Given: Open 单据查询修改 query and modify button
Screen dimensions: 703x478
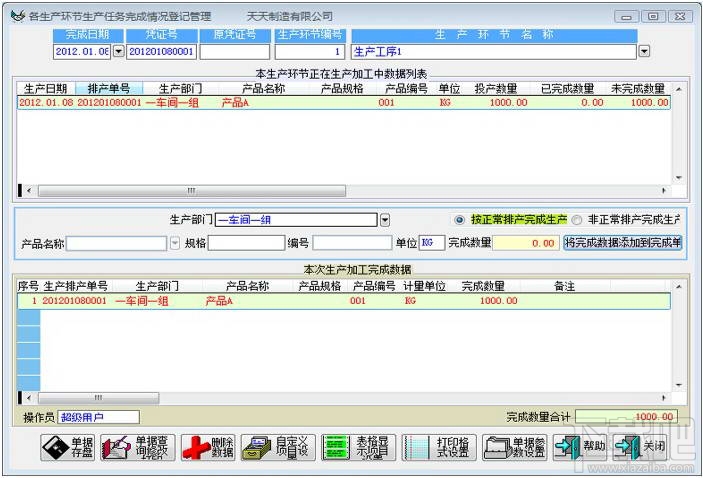Looking at the screenshot, I should click(x=138, y=447).
